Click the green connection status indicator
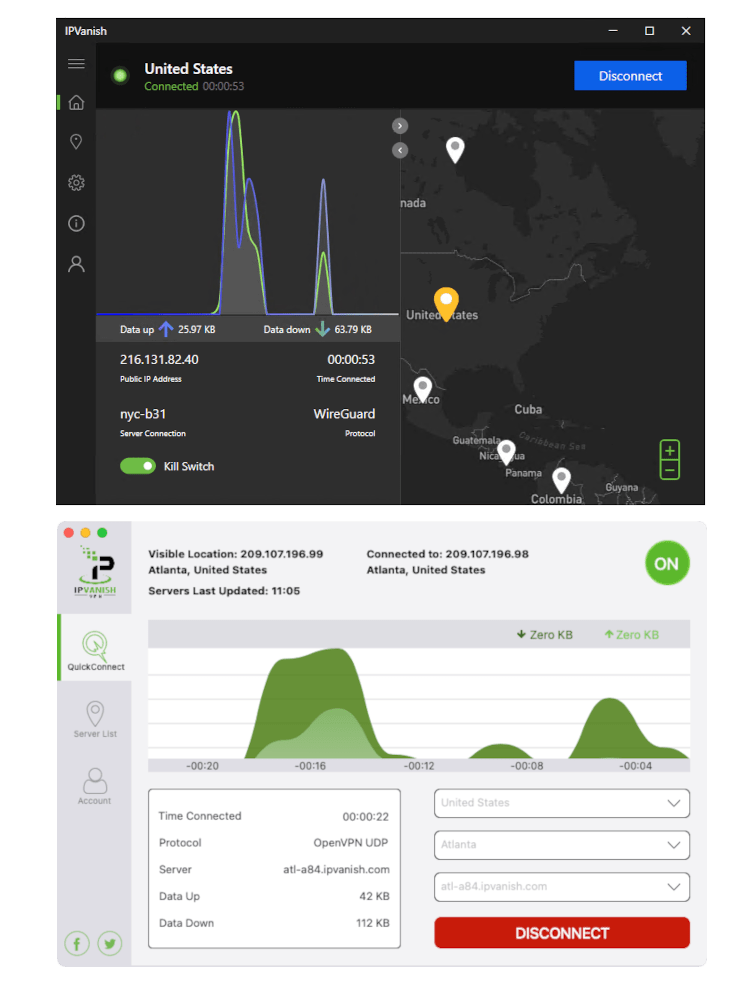The width and height of the screenshot is (750, 1000). point(120,76)
